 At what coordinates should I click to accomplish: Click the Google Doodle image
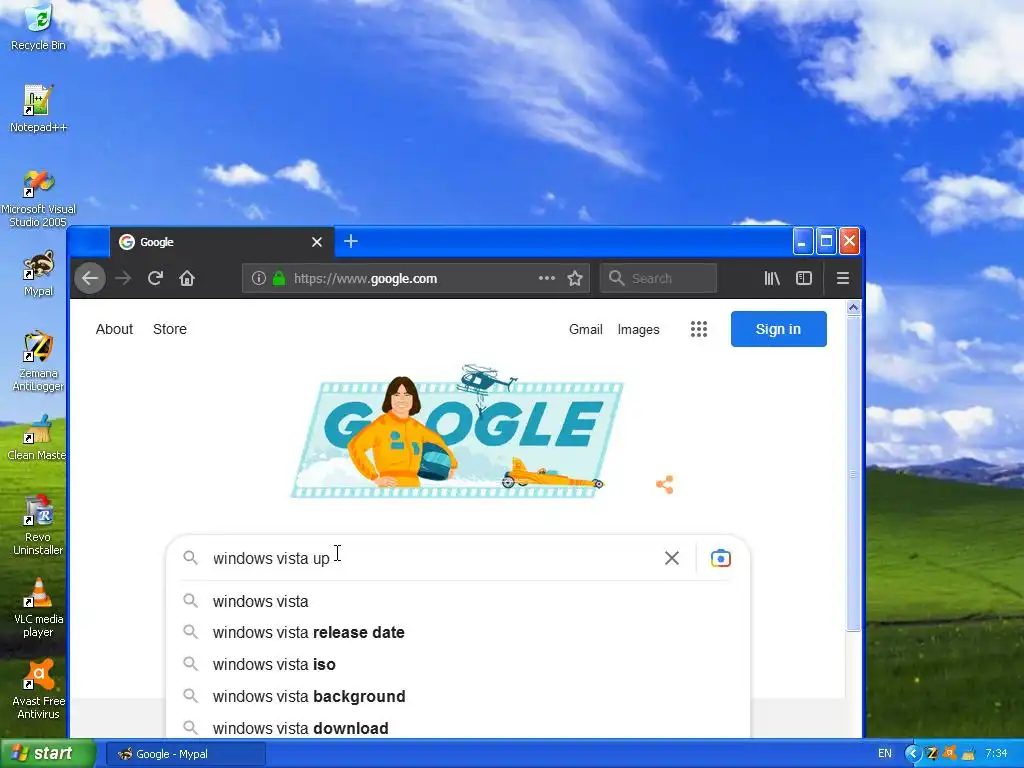pyautogui.click(x=457, y=431)
